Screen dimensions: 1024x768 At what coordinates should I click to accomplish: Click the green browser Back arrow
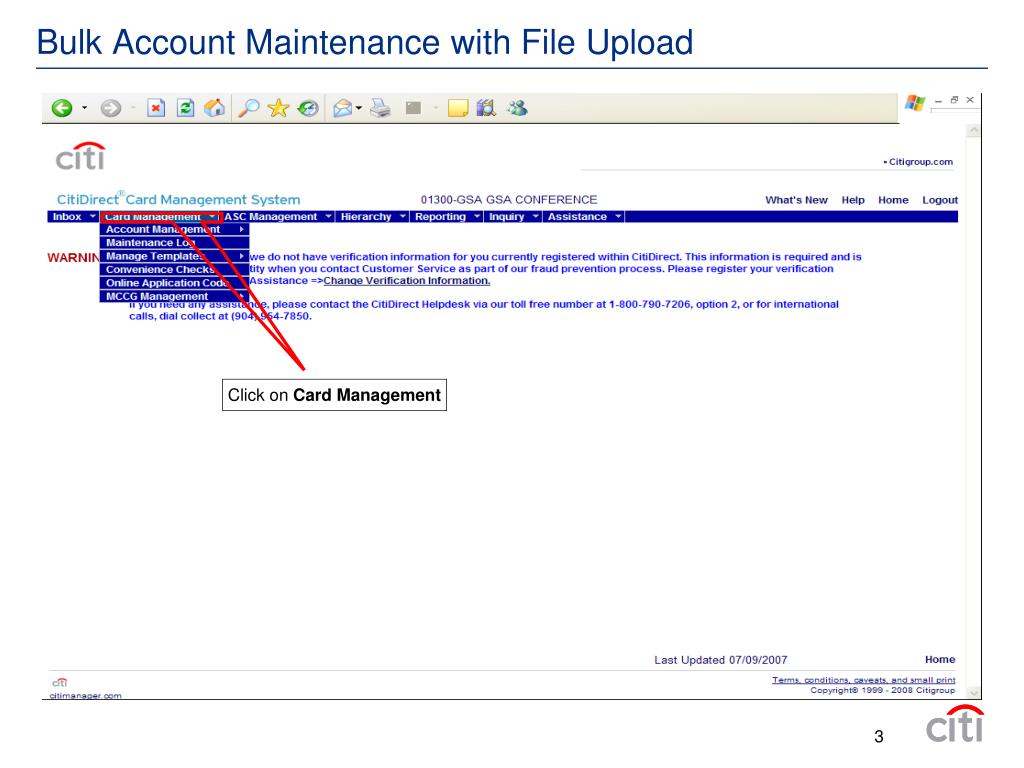pyautogui.click(x=62, y=108)
